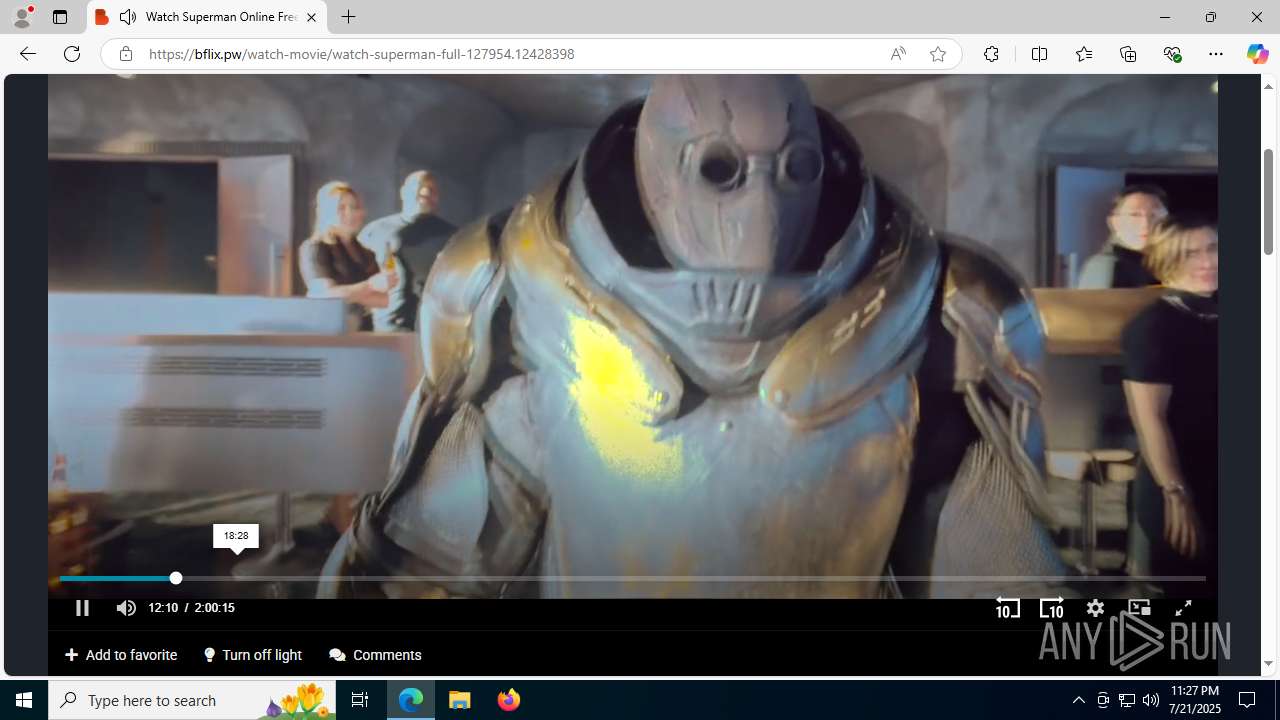Skip forward 10 seconds
The width and height of the screenshot is (1280, 720).
click(x=1051, y=608)
